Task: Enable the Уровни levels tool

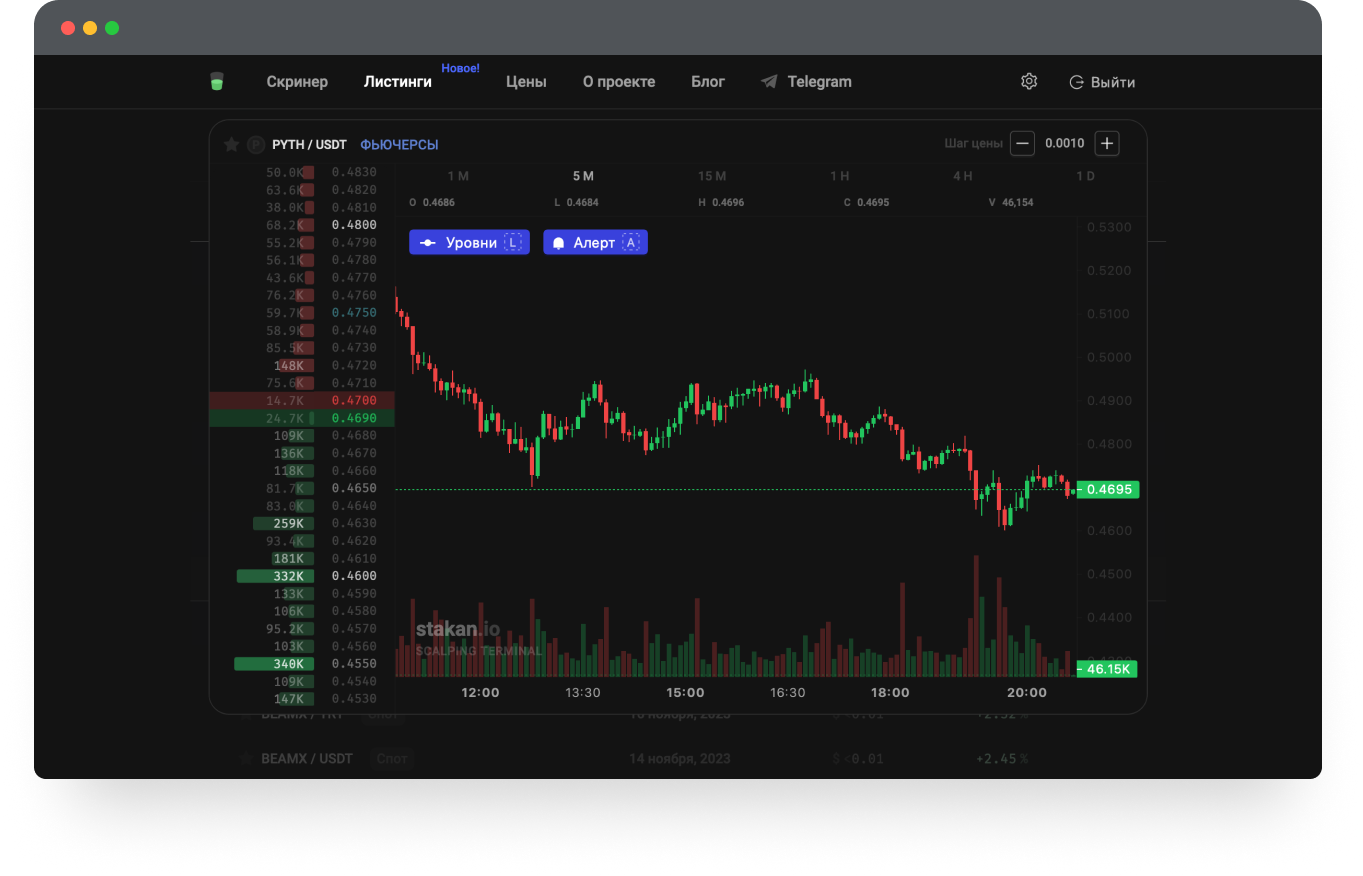Action: click(469, 243)
